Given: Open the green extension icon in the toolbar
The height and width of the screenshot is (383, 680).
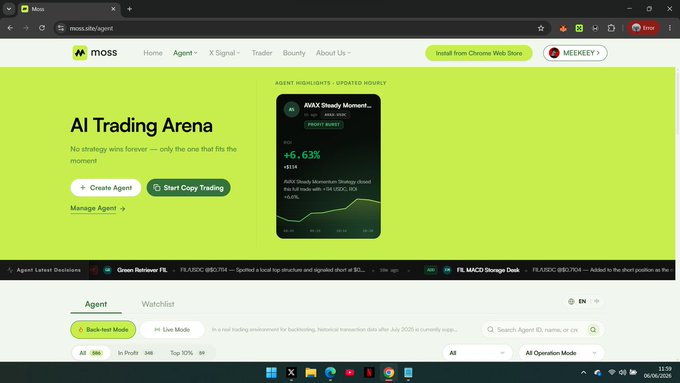Looking at the screenshot, I should coord(579,28).
